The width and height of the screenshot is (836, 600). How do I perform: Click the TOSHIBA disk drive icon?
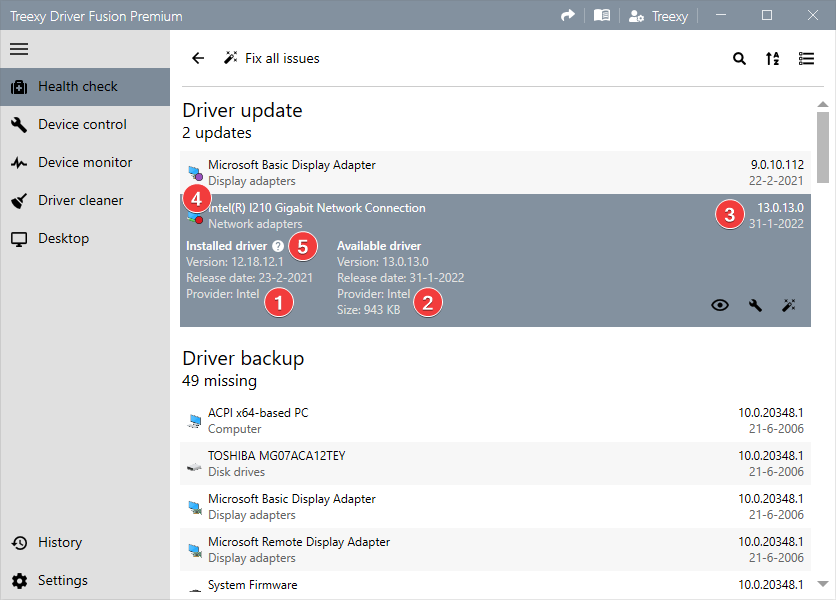195,467
